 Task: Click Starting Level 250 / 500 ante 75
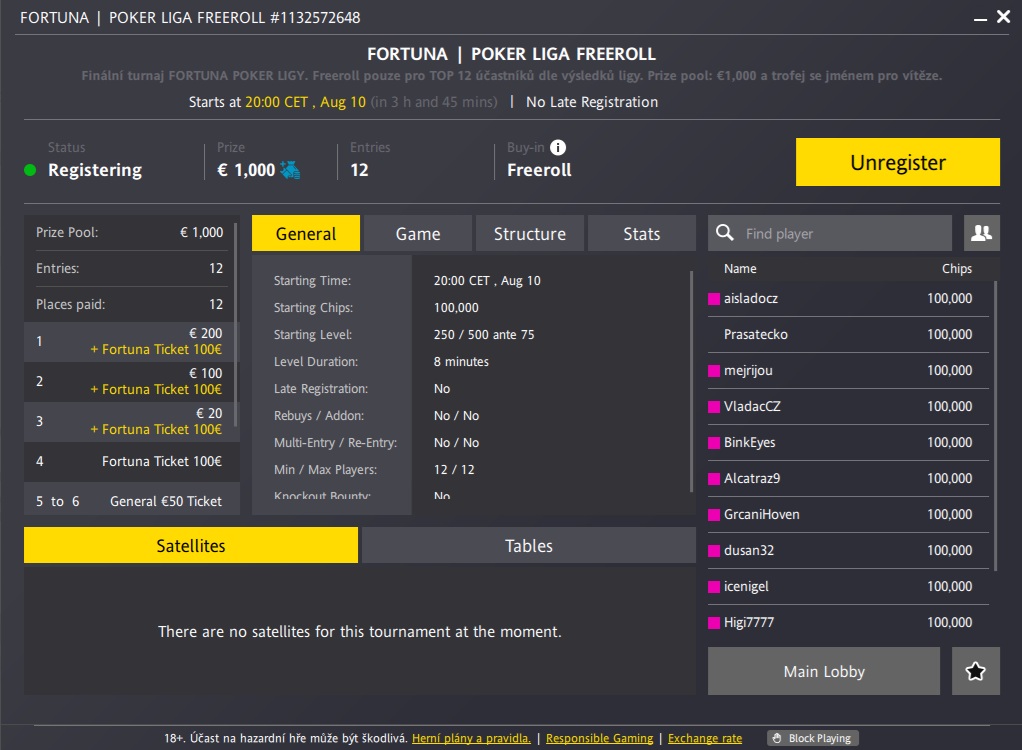[484, 334]
